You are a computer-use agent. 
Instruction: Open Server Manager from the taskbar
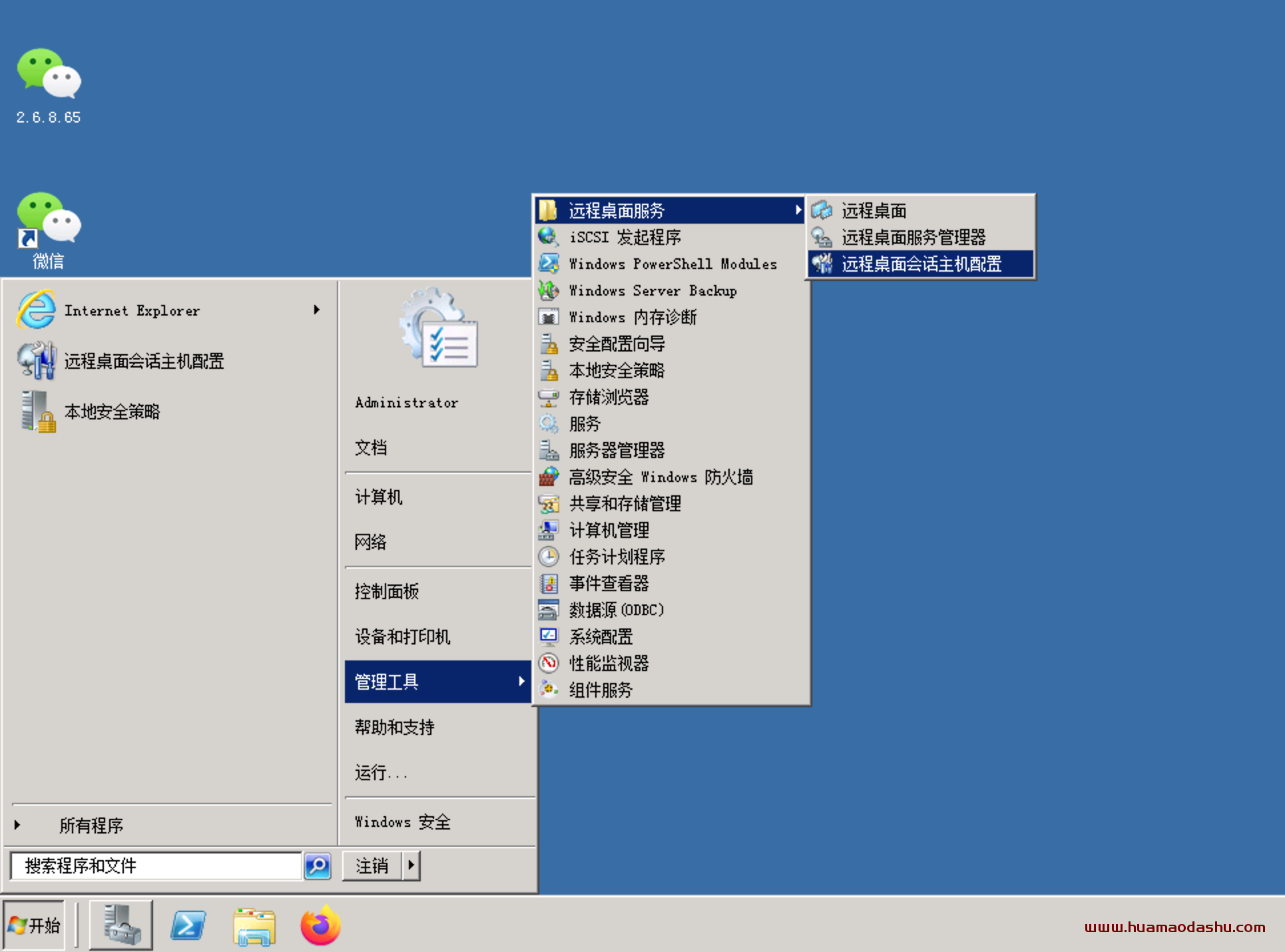pyautogui.click(x=121, y=925)
